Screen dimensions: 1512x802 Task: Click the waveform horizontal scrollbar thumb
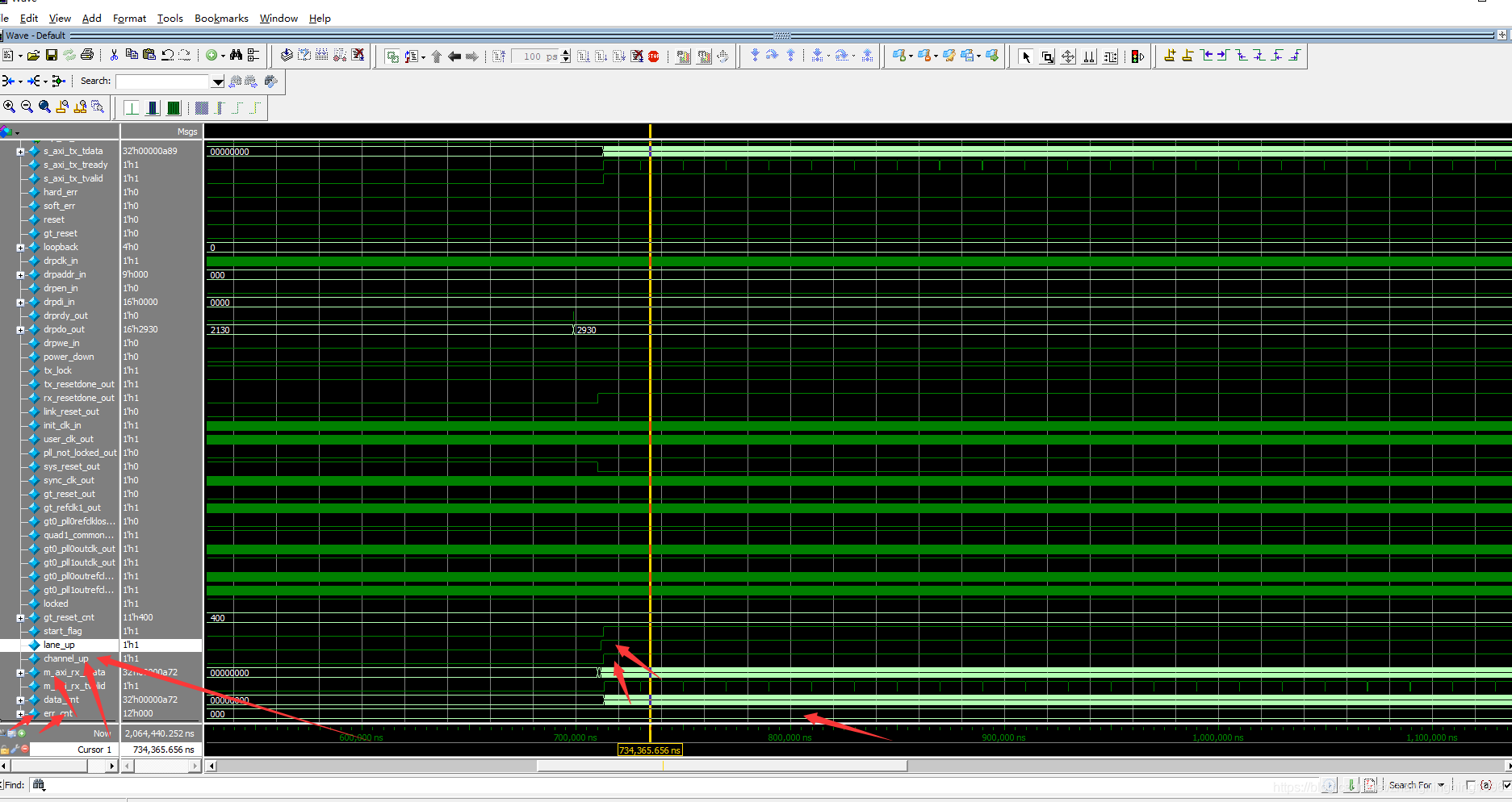click(x=722, y=766)
